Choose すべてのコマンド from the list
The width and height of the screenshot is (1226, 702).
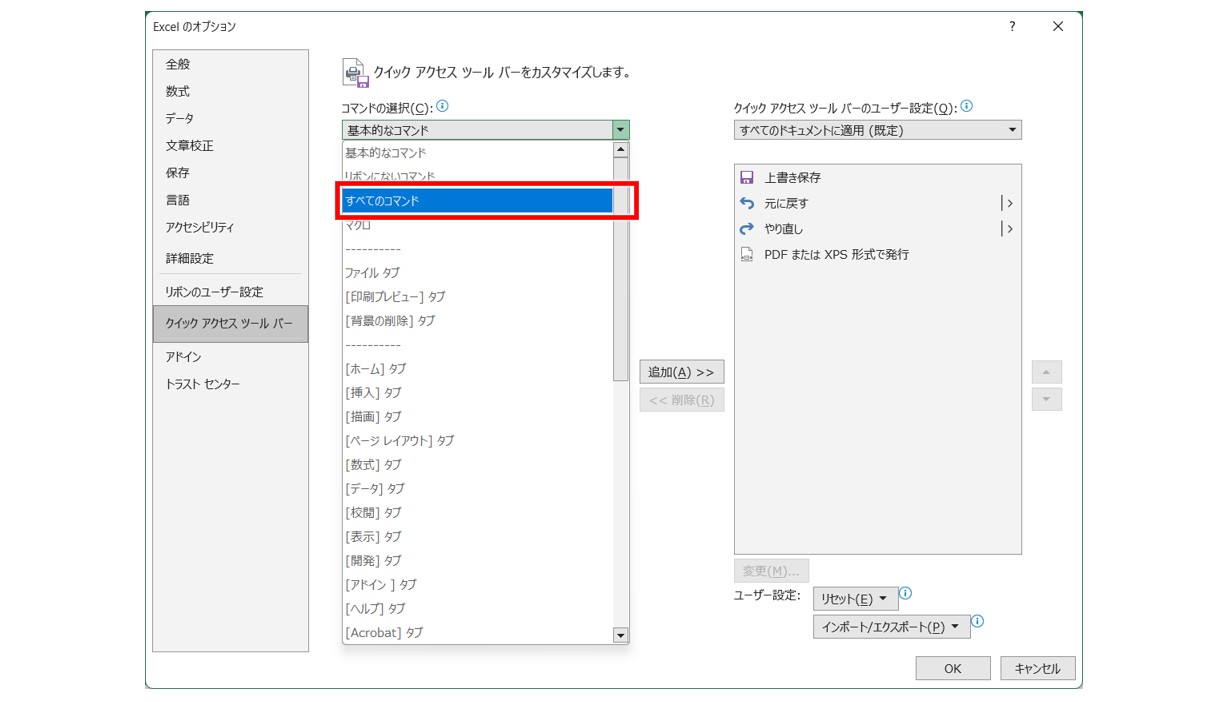(x=477, y=201)
